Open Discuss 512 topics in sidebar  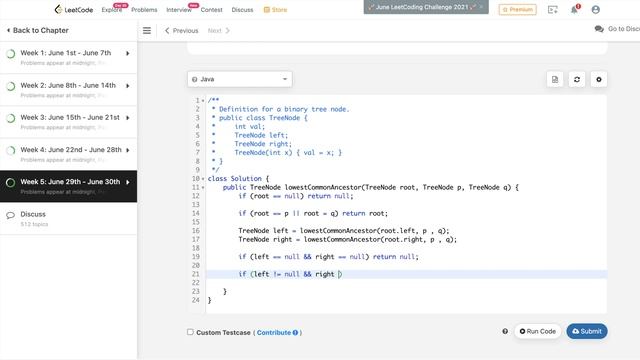point(69,218)
